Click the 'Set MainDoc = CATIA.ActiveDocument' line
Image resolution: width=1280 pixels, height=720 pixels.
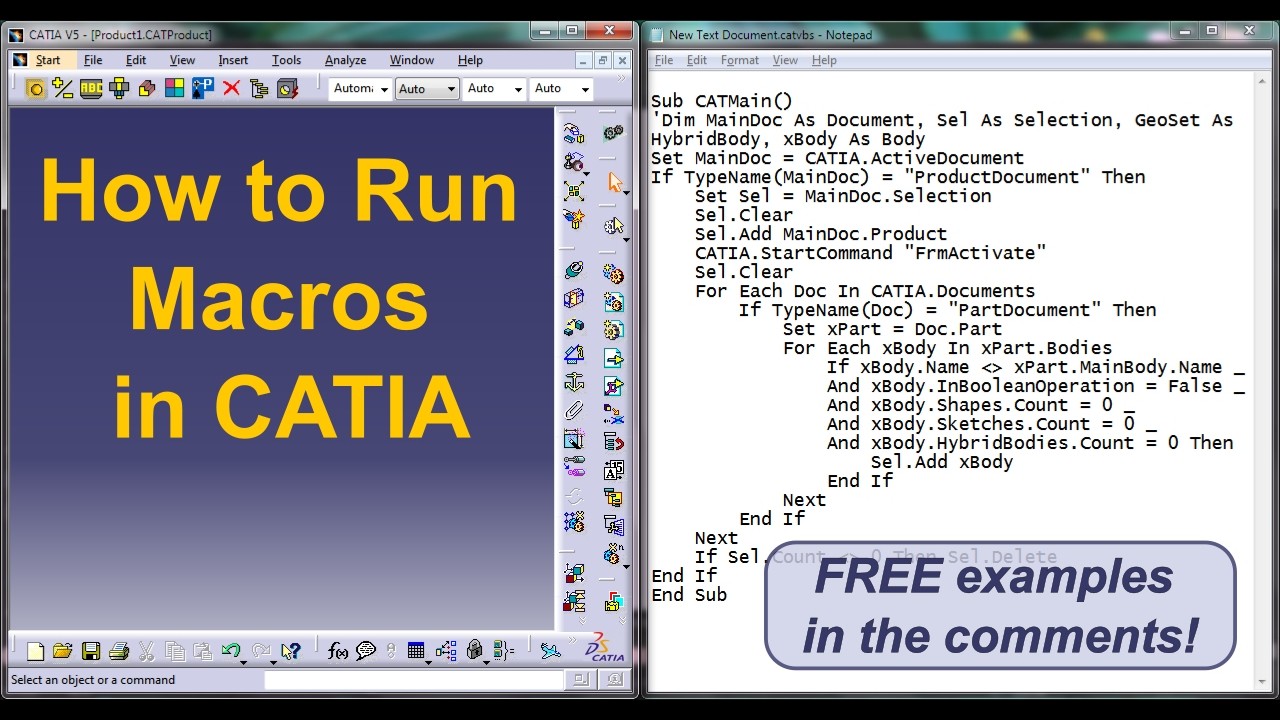click(x=837, y=158)
